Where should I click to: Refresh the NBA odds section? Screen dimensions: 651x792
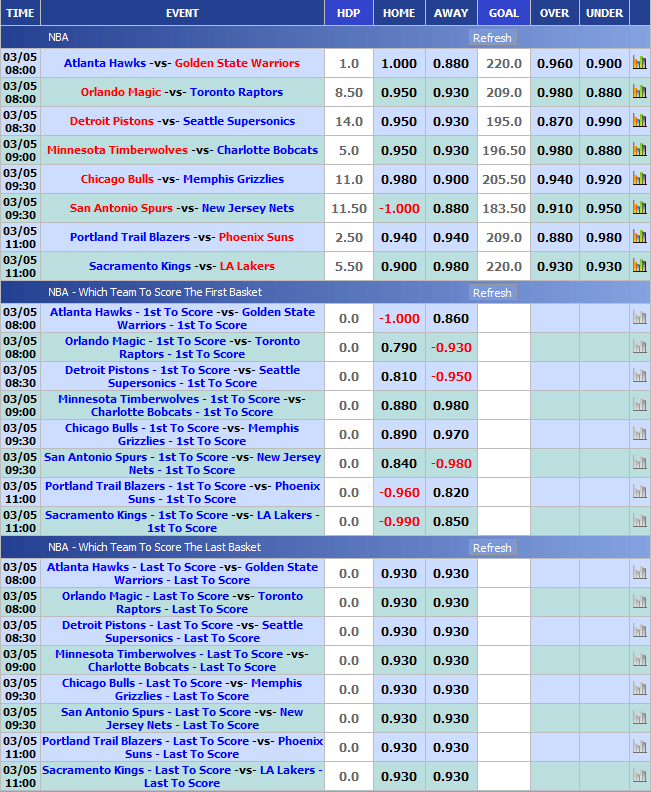pyautogui.click(x=492, y=38)
